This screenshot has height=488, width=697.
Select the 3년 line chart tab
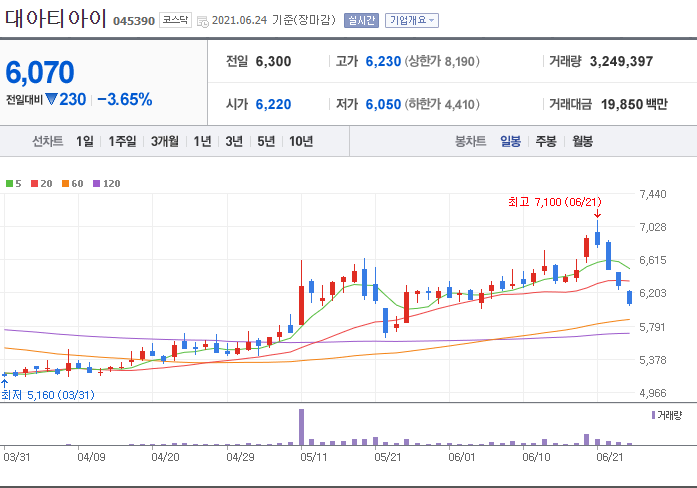234,141
